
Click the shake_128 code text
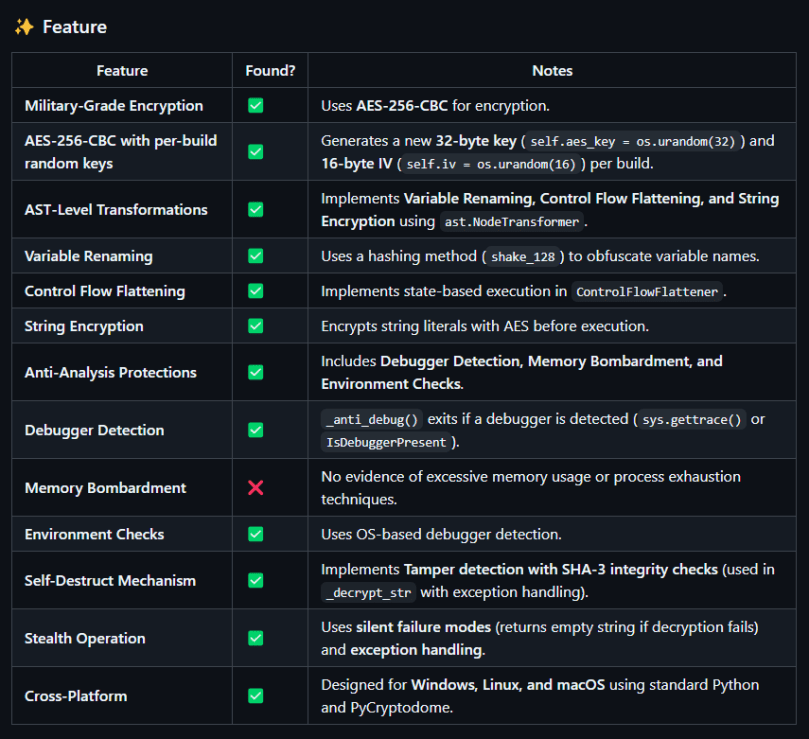click(x=524, y=257)
